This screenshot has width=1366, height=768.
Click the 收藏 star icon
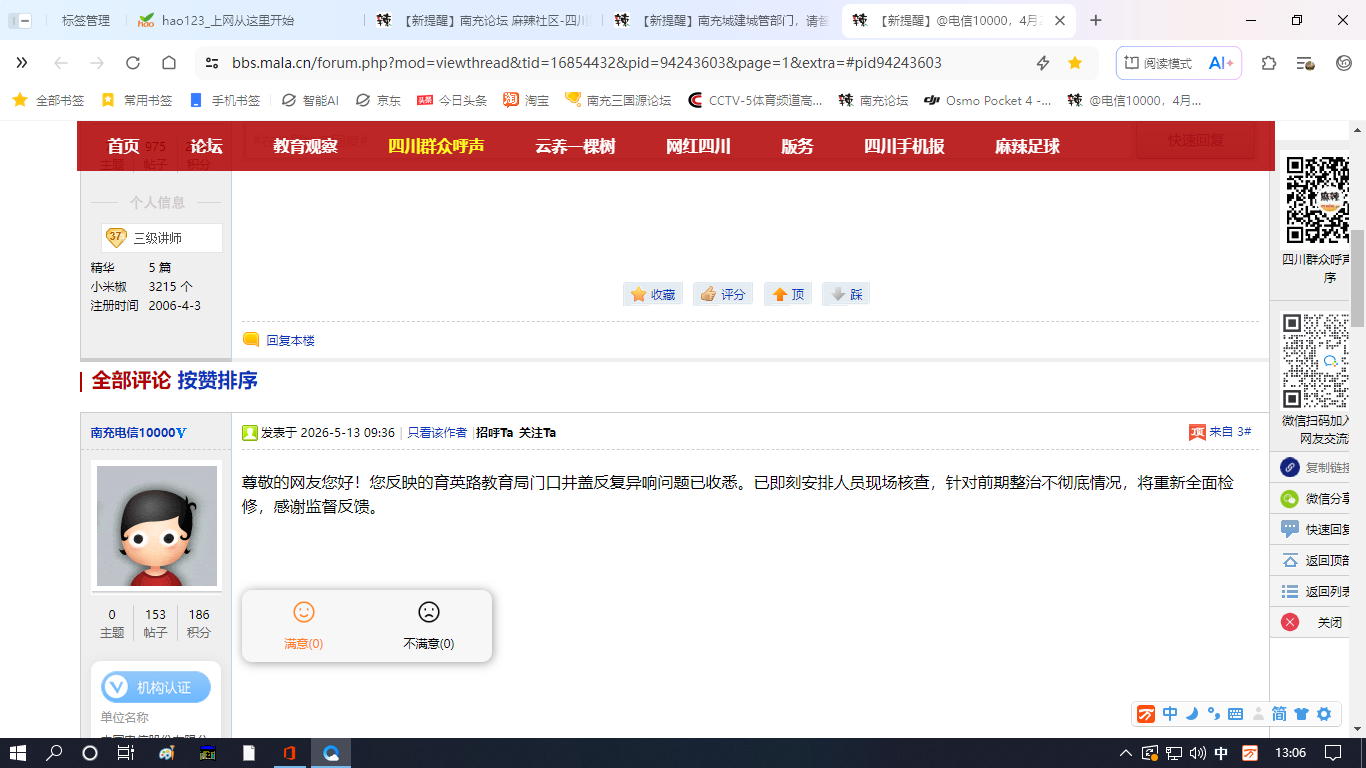coord(638,294)
